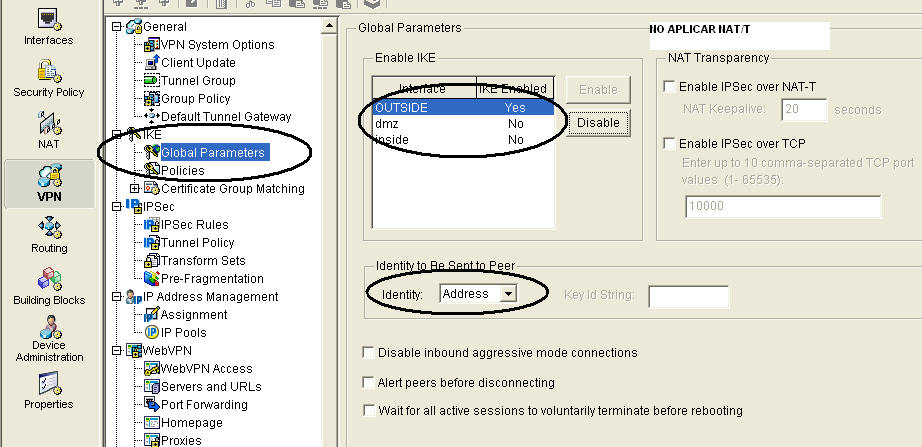Select Tunnel Group tree item
Viewport: 922px width, 447px height.
(x=198, y=81)
